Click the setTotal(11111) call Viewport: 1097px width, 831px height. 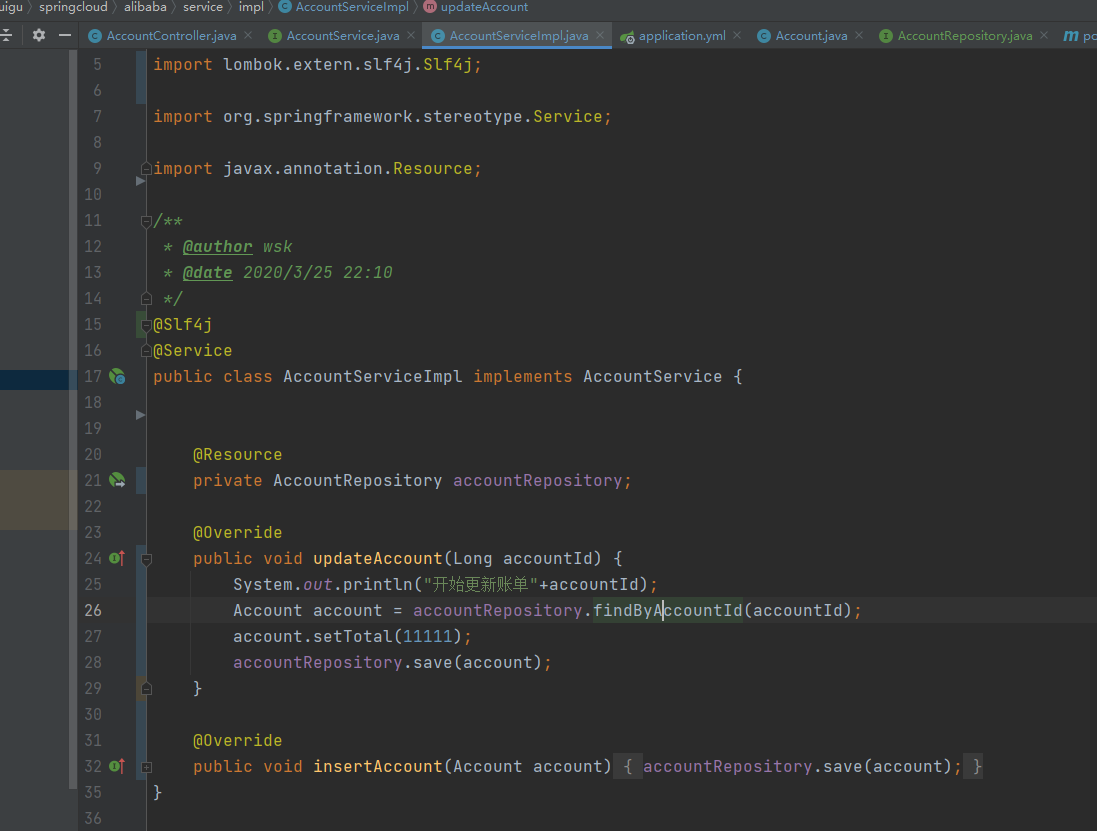[387, 636]
